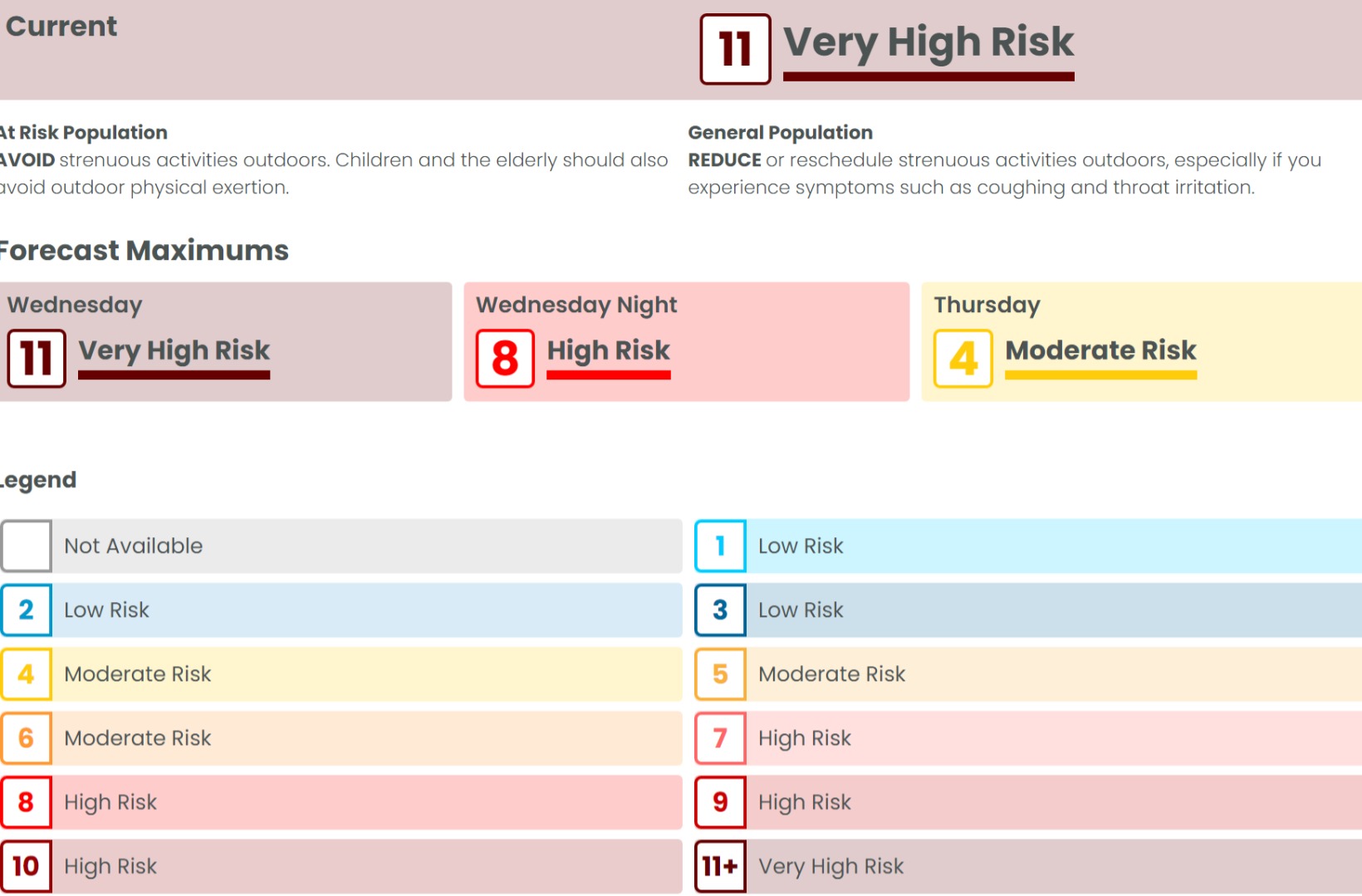Screen dimensions: 1362x896
Task: Click the Forecast Maximums heading
Action: pyautogui.click(x=144, y=251)
